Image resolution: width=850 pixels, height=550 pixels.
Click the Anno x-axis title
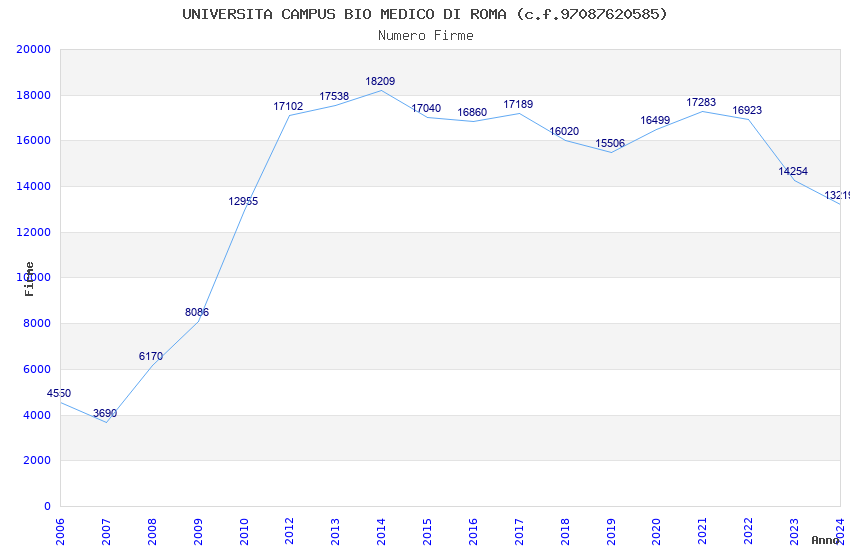pyautogui.click(x=825, y=540)
